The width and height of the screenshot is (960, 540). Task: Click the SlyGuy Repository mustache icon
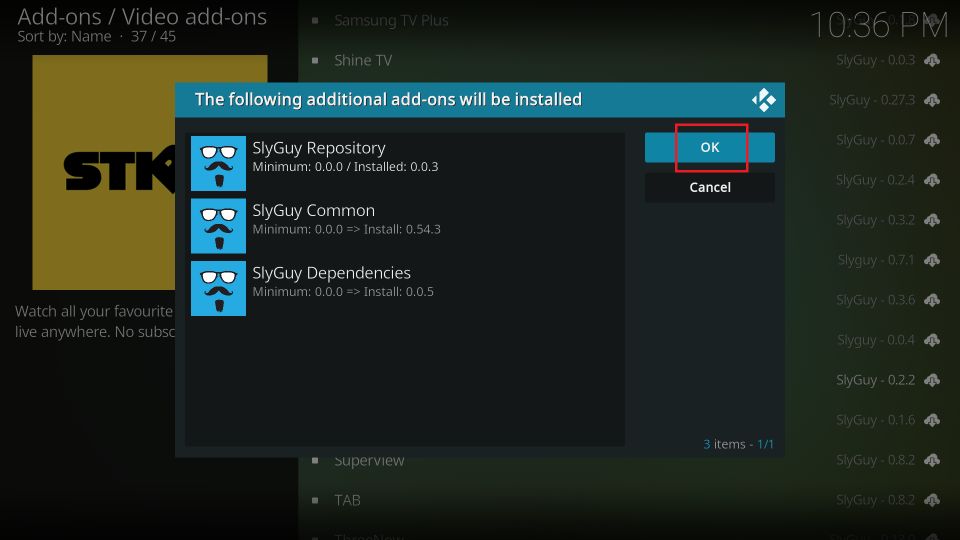pos(219,163)
